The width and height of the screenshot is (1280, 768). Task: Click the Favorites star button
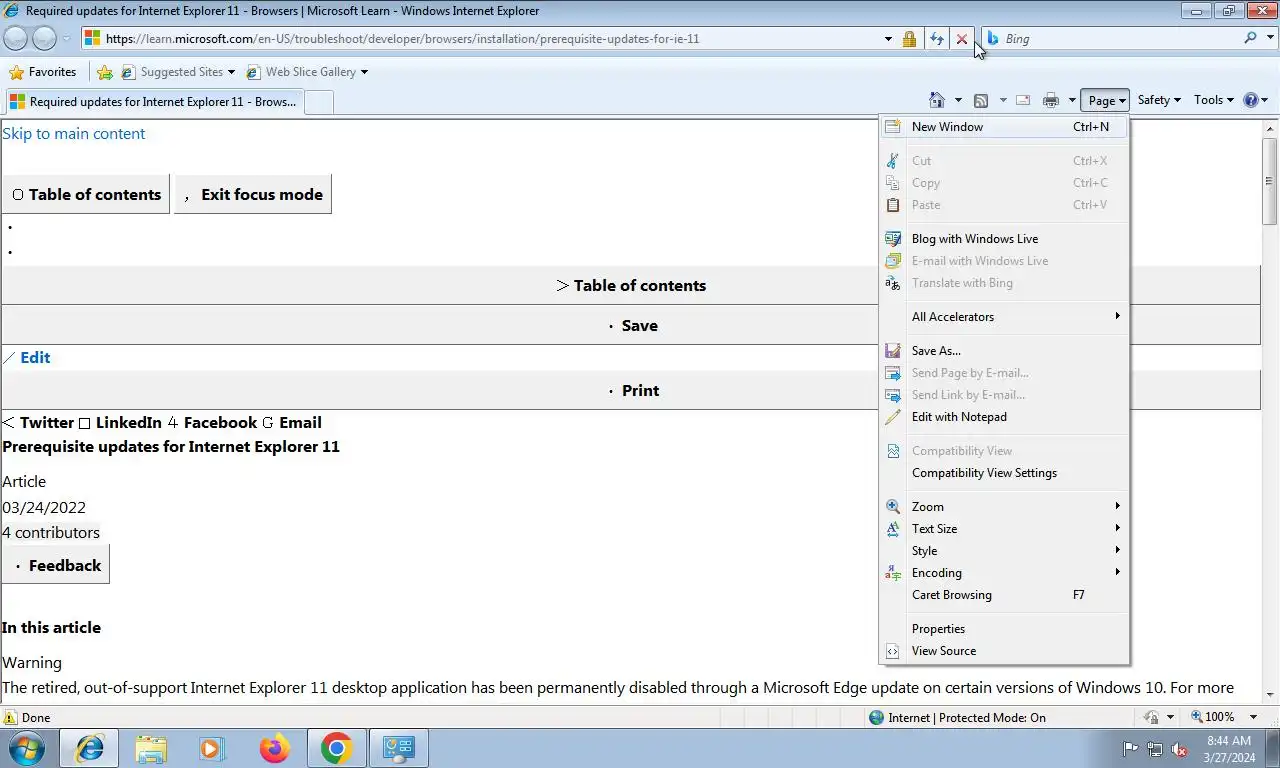click(43, 72)
